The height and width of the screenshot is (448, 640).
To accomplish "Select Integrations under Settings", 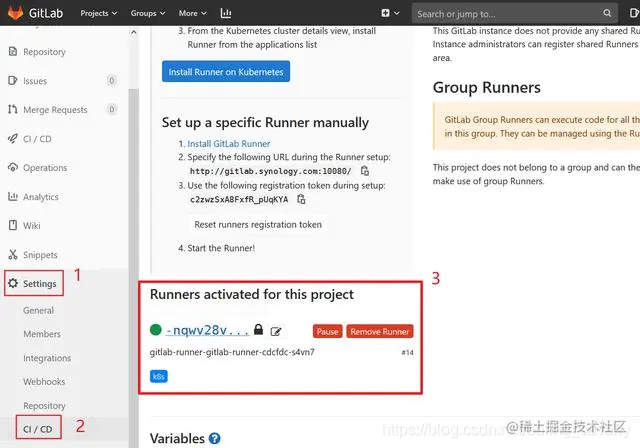I will click(x=47, y=358).
